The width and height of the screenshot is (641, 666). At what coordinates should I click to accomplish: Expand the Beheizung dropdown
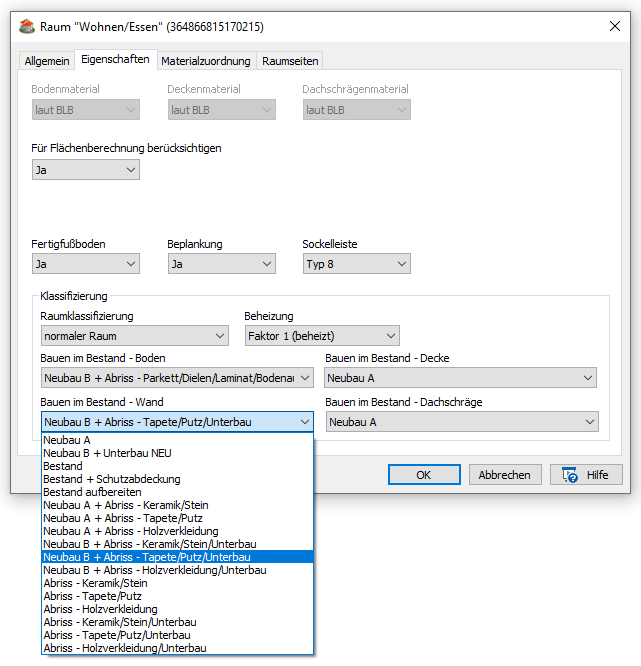(x=321, y=336)
